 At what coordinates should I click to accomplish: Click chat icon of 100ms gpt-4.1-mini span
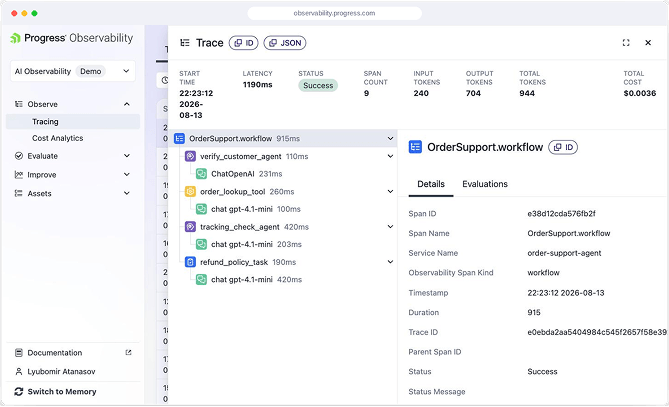[201, 209]
